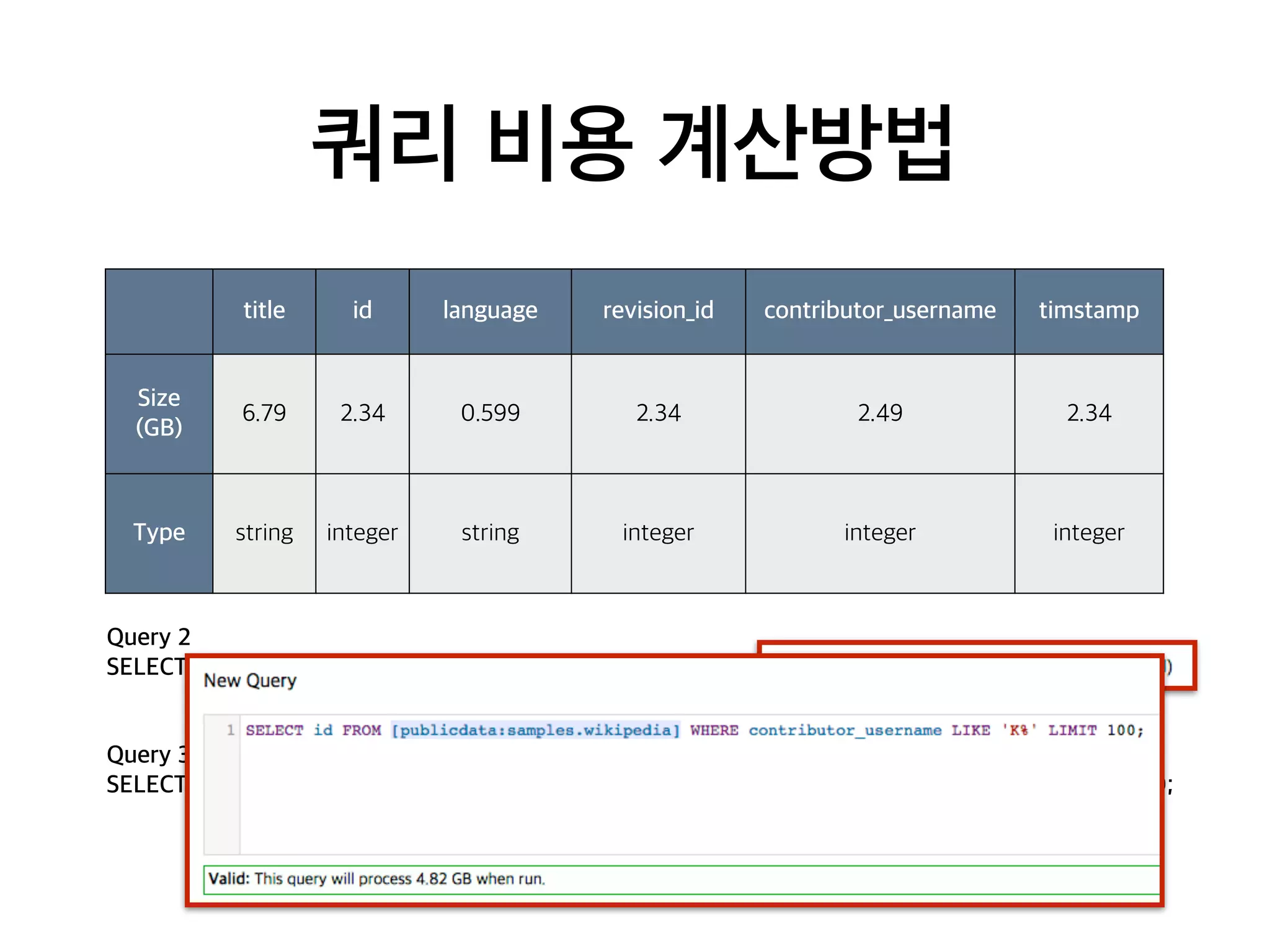Click 'integer' type under timstamp
Image resolution: width=1270 pixels, height=952 pixels.
(1089, 533)
